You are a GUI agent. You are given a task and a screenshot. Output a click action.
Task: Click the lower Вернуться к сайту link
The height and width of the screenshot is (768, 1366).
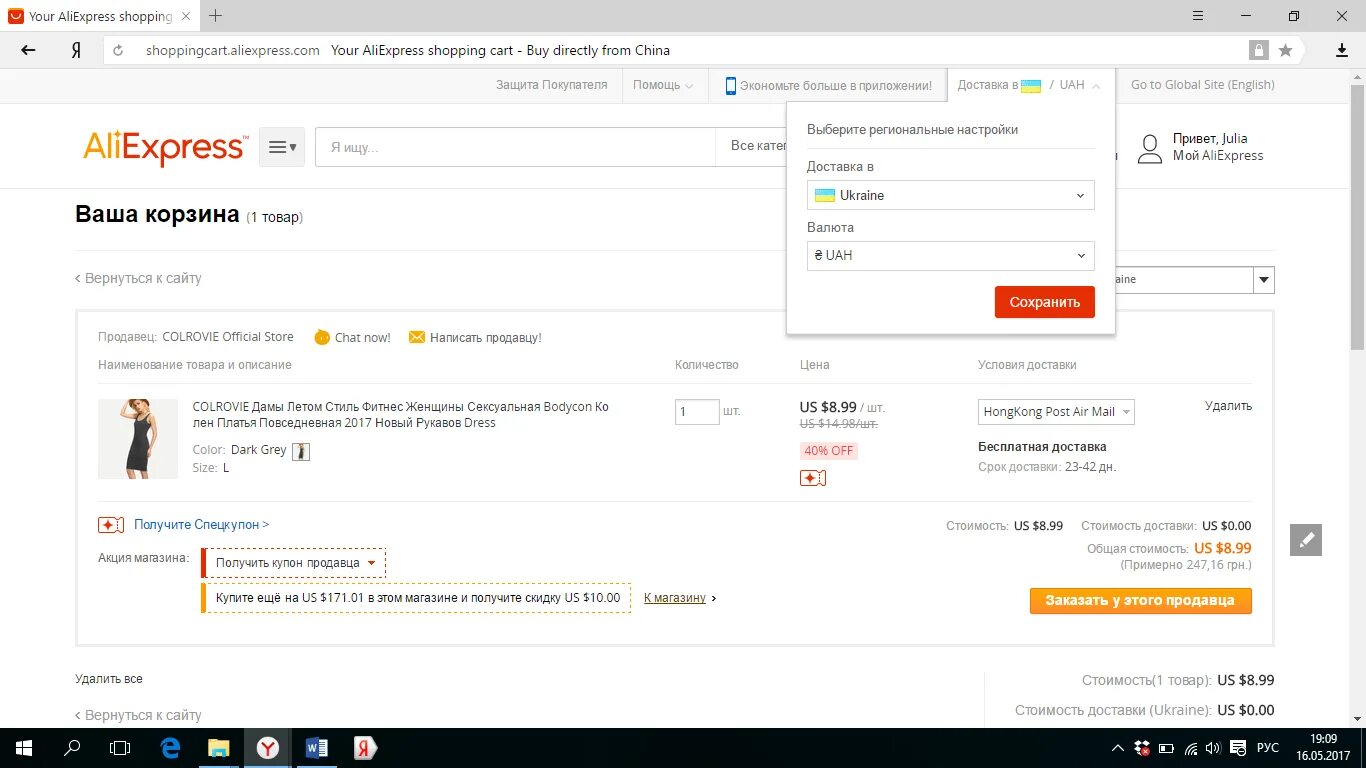pyautogui.click(x=139, y=715)
